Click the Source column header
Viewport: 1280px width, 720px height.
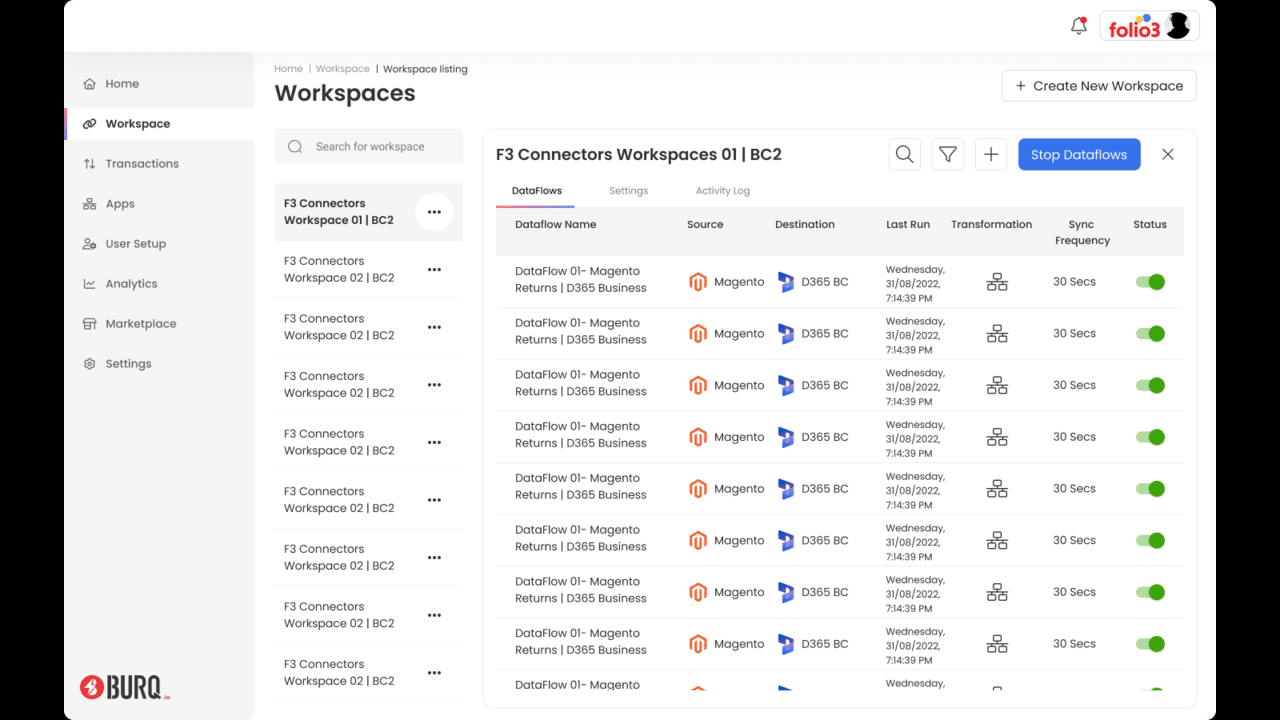point(705,225)
